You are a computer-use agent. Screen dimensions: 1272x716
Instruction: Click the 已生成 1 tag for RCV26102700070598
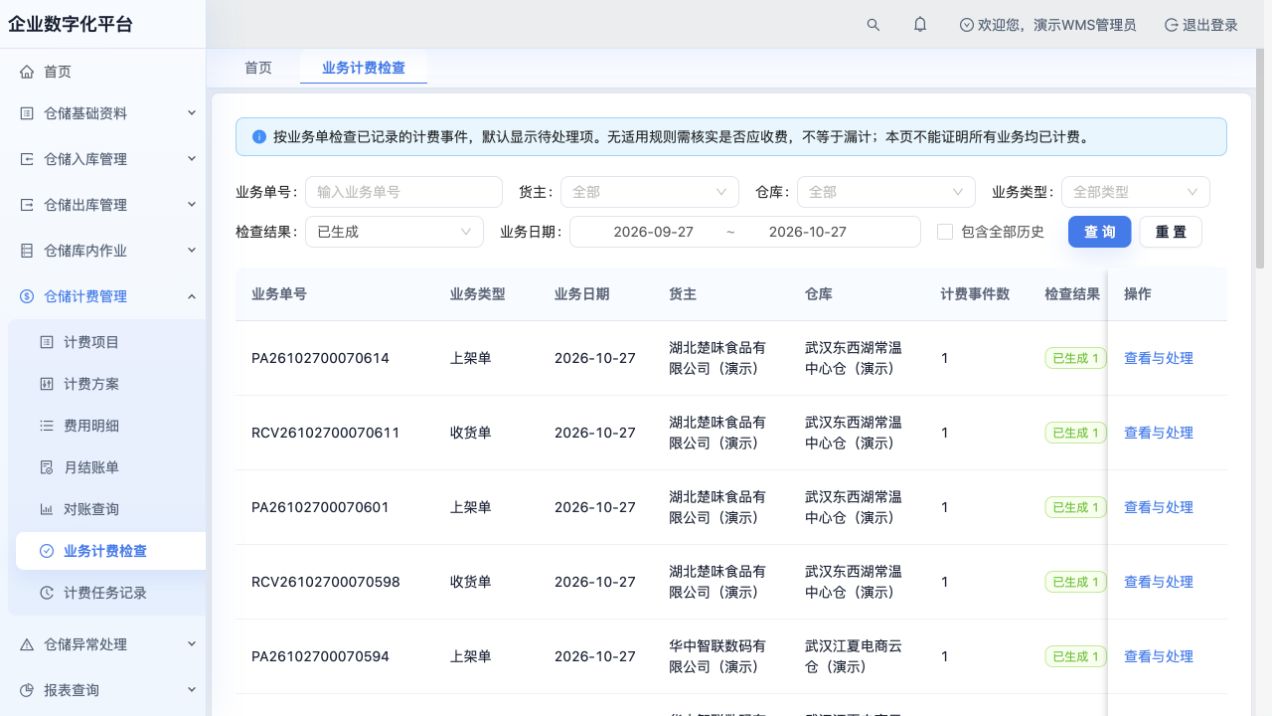coord(1076,582)
